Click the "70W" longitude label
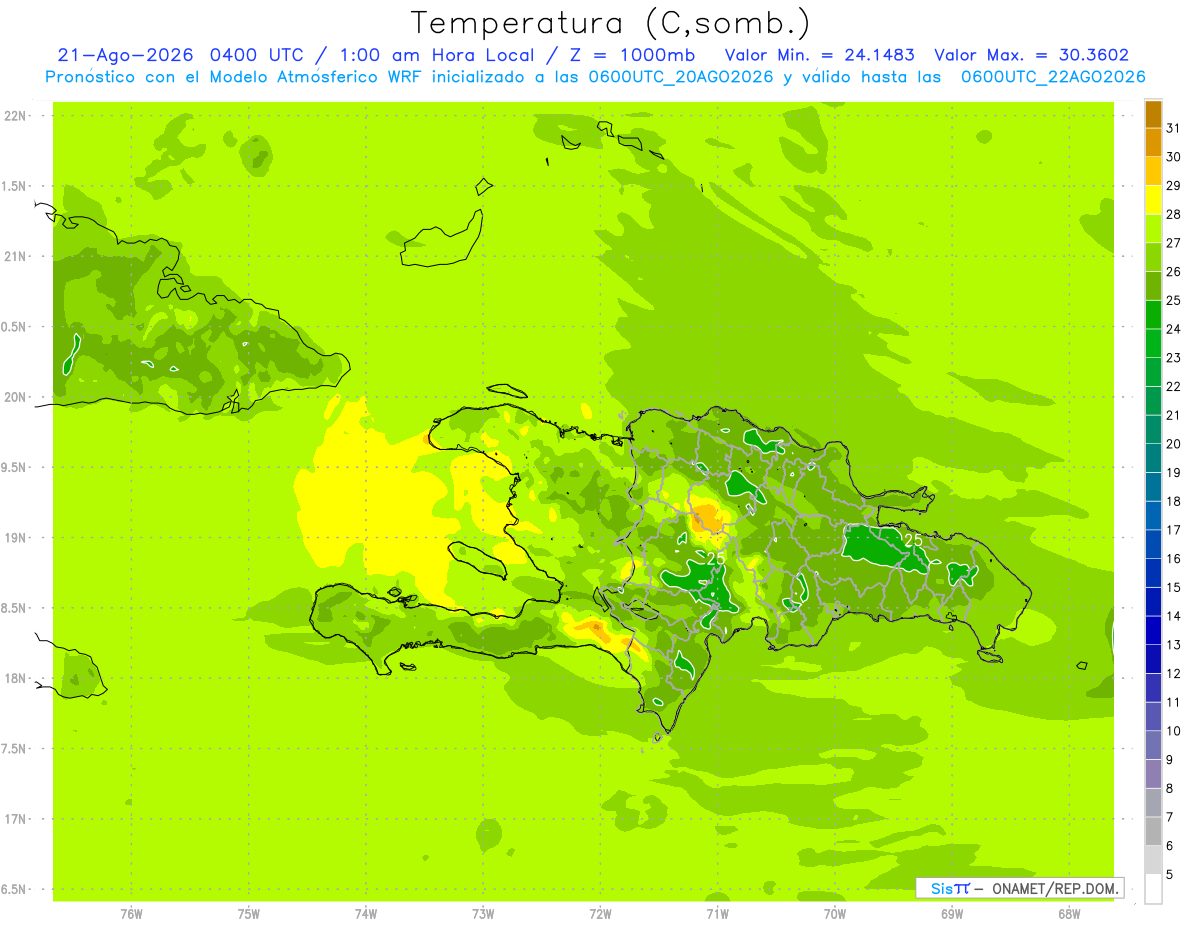The height and width of the screenshot is (927, 1200). pos(835,914)
